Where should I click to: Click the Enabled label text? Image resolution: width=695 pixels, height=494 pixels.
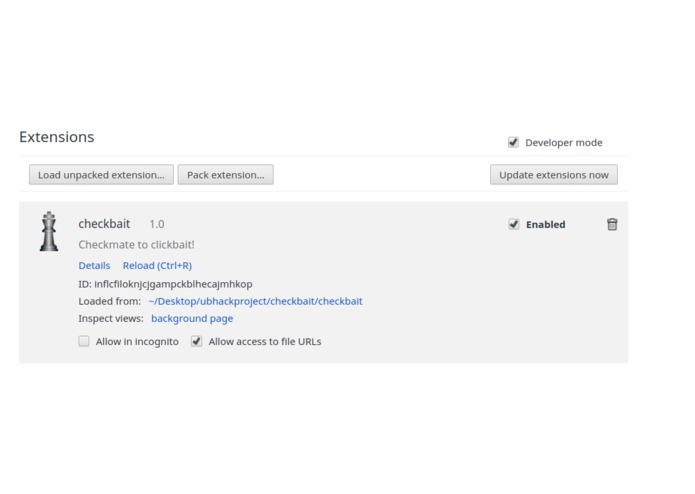[x=546, y=225]
